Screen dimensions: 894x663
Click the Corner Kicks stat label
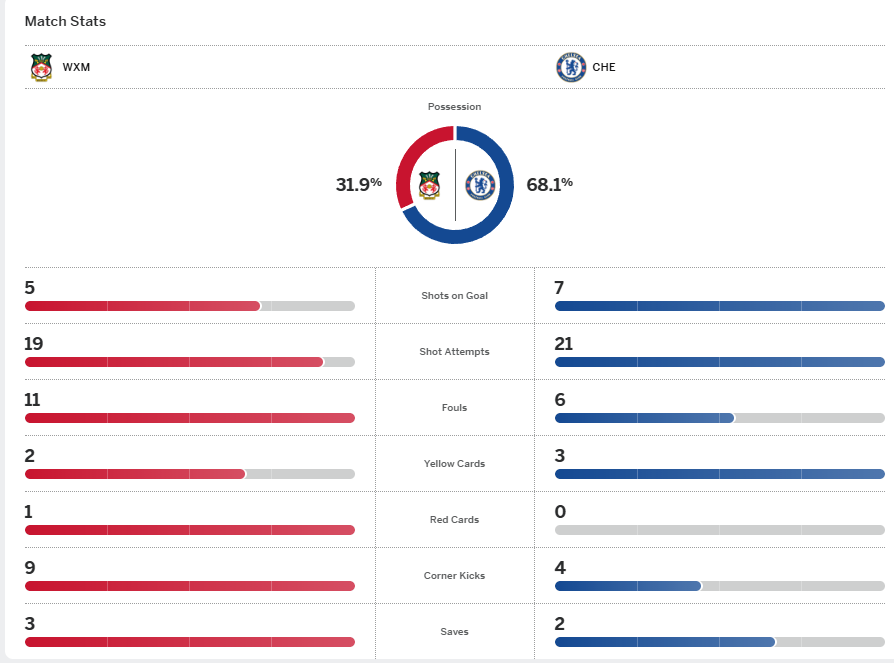(455, 576)
